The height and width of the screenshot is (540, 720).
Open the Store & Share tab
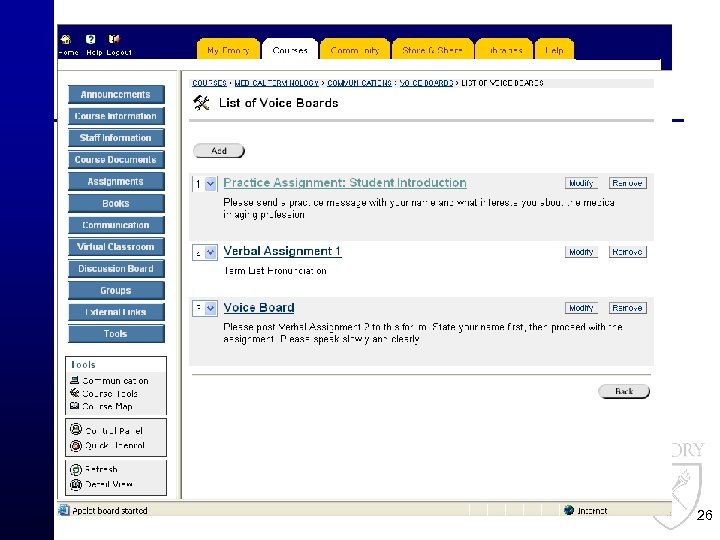coord(432,50)
